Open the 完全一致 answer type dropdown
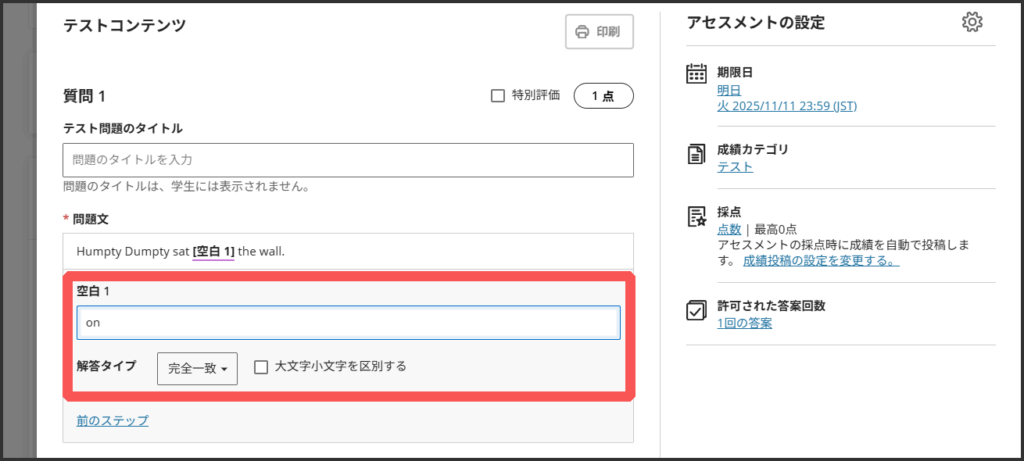 [x=197, y=368]
